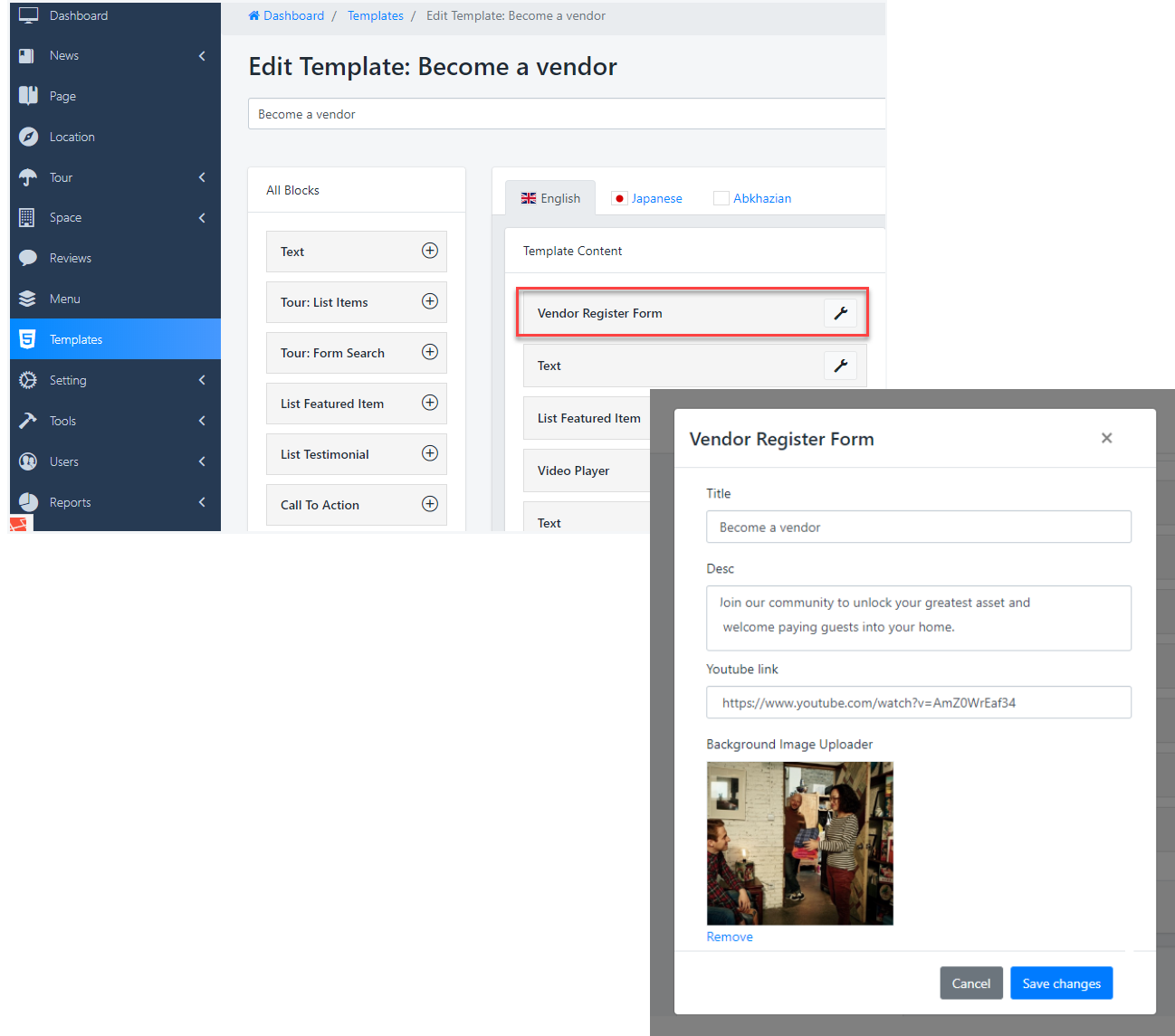Click the Remove link under background image
This screenshot has width=1175, height=1036.
(x=730, y=936)
